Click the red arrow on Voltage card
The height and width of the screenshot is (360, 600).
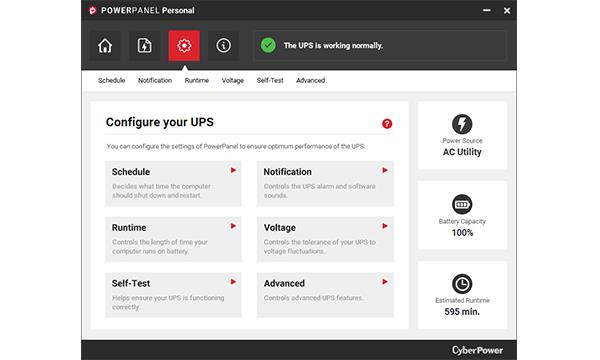385,226
